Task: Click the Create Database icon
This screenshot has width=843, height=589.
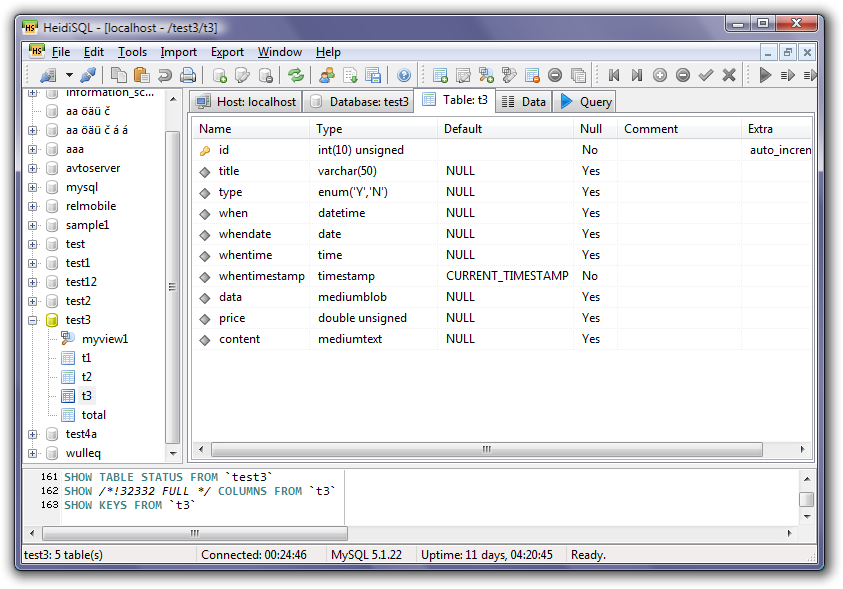Action: tap(220, 75)
